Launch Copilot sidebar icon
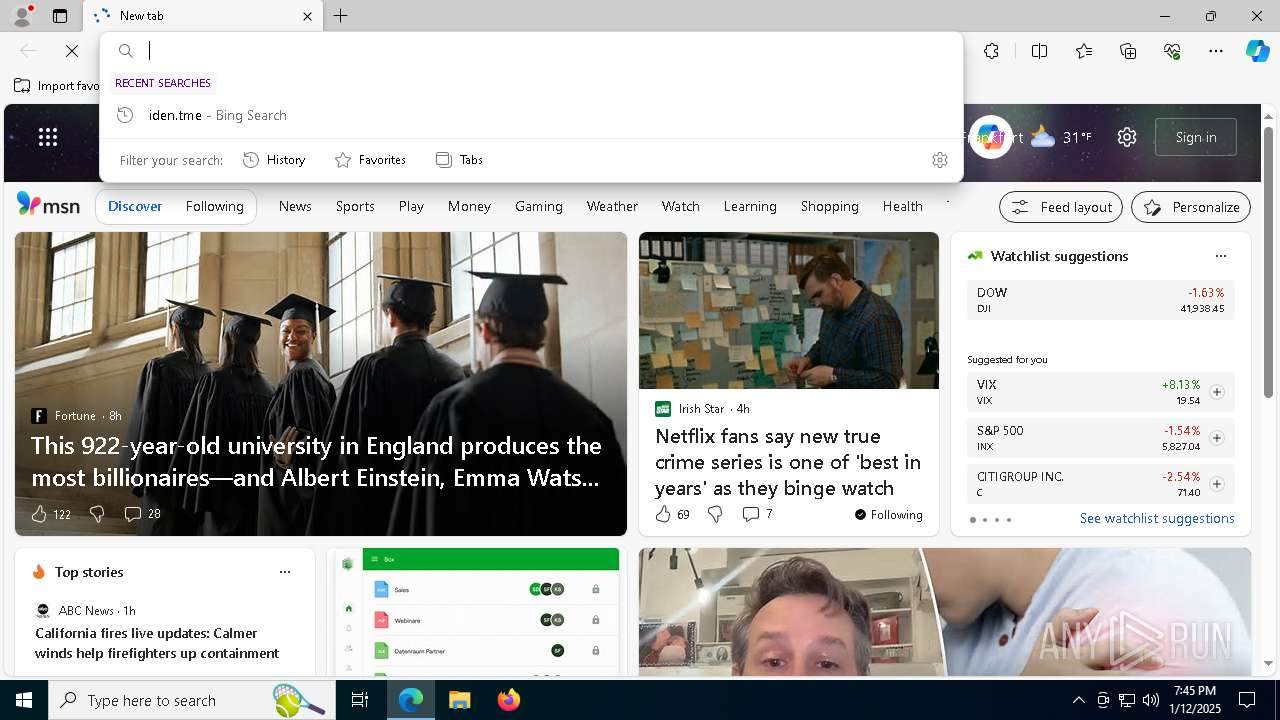The height and width of the screenshot is (720, 1280). 1257,51
